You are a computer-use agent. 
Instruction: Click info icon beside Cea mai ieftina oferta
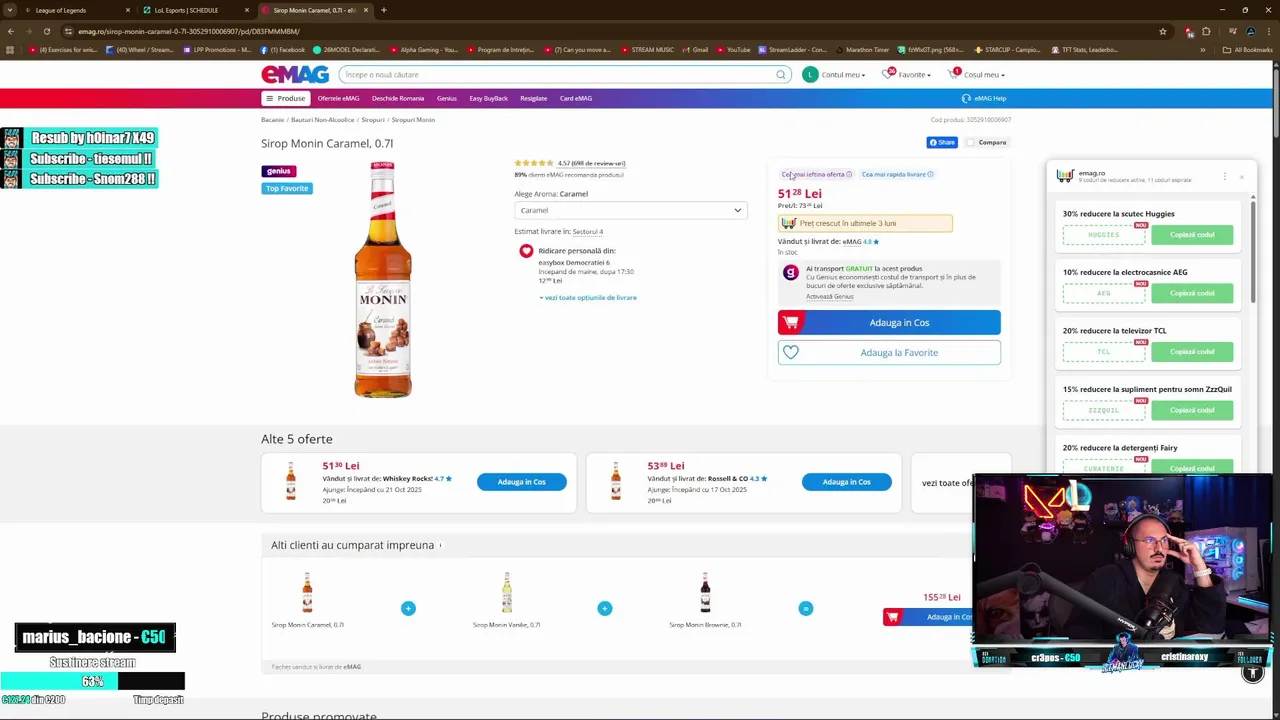[849, 174]
